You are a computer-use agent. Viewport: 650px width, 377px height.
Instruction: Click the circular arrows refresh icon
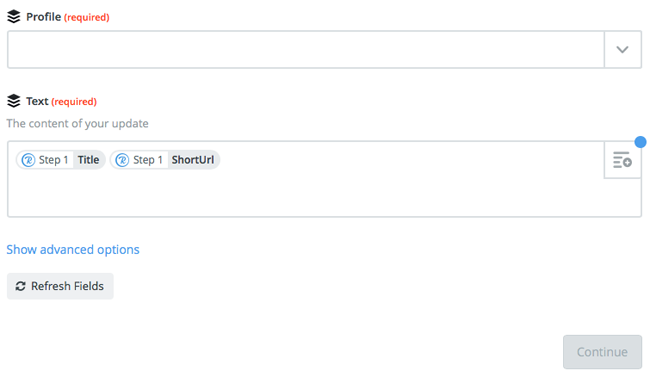coord(20,286)
